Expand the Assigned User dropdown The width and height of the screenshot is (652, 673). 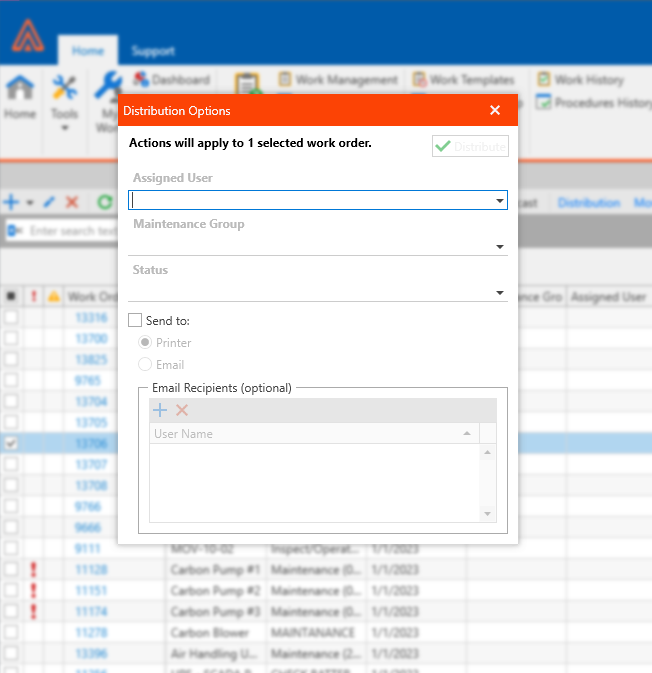point(499,201)
